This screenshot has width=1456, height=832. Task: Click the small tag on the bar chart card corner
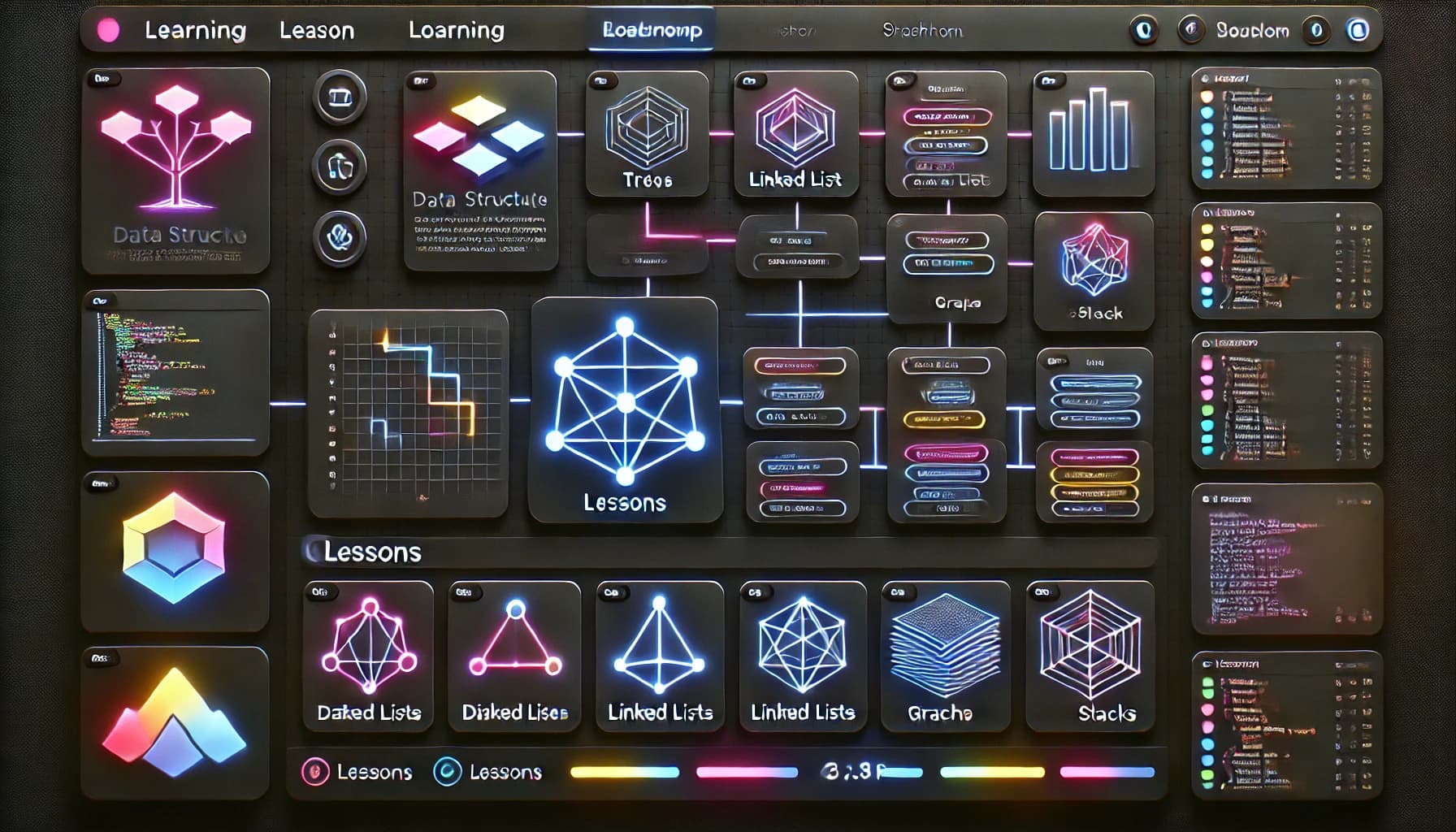[x=1049, y=81]
